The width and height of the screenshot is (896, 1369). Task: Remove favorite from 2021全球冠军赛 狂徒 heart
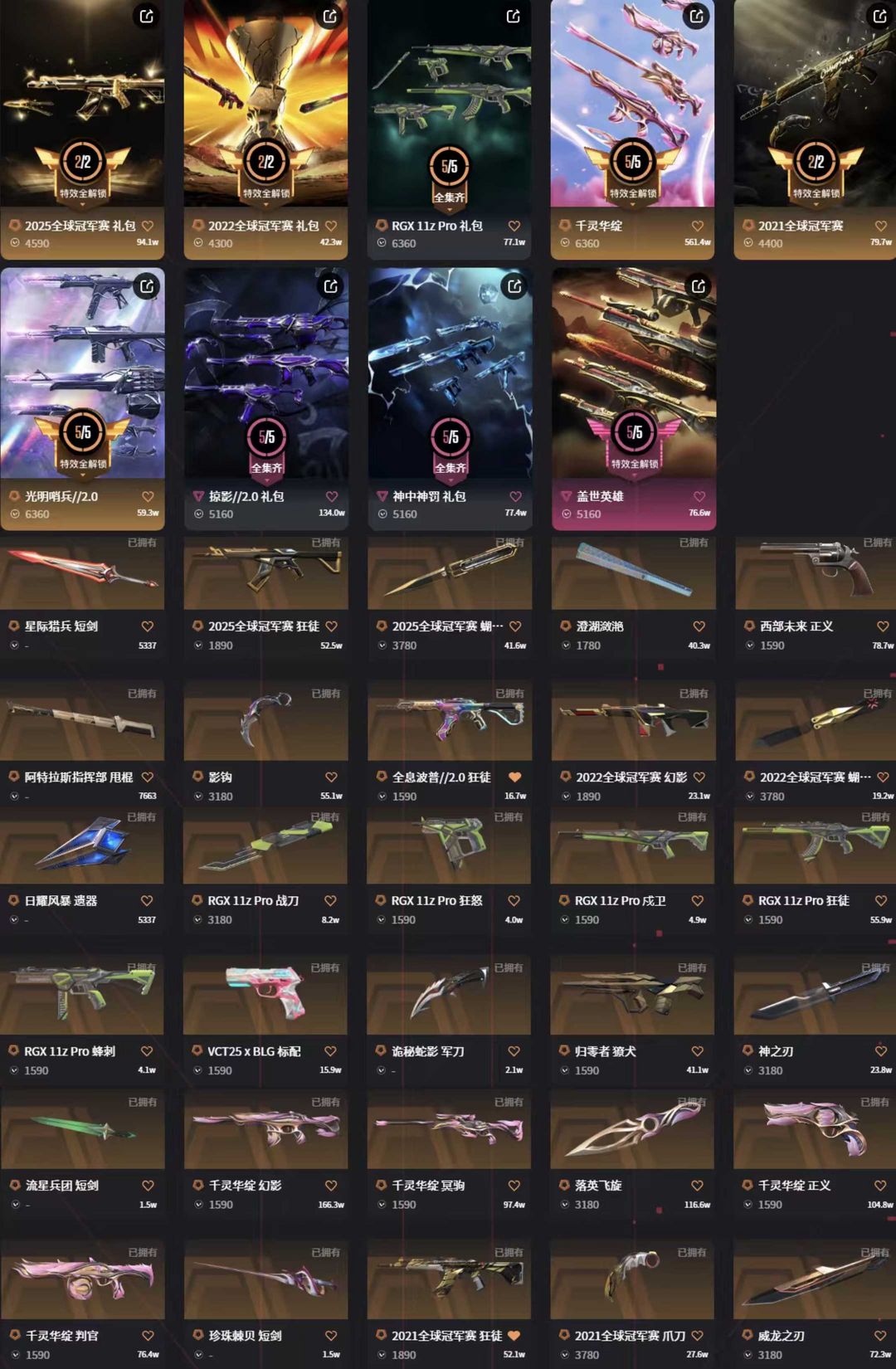coord(514,1336)
